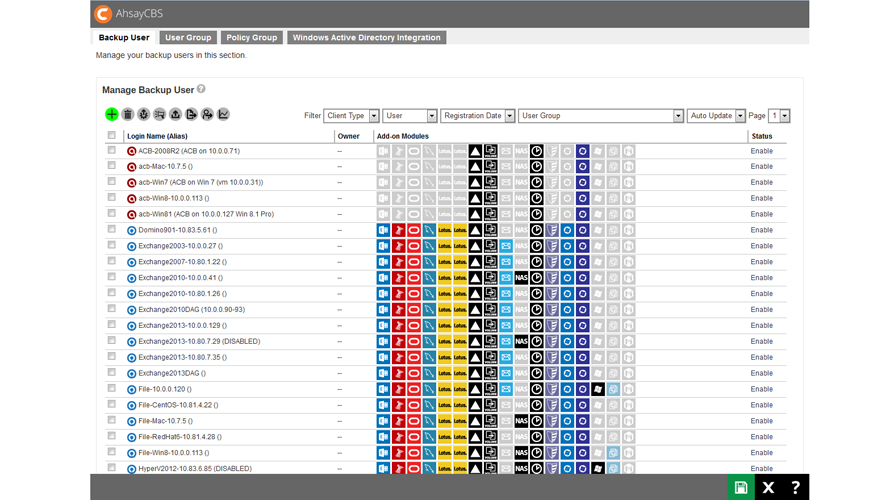Check the box for ACB-2008R2 user

pyautogui.click(x=112, y=150)
